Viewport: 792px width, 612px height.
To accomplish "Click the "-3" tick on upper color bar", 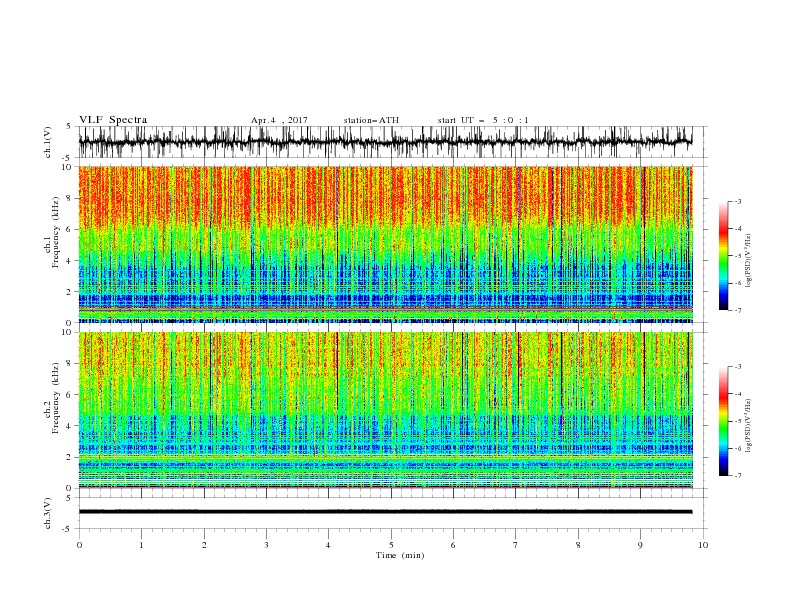I will coord(738,201).
